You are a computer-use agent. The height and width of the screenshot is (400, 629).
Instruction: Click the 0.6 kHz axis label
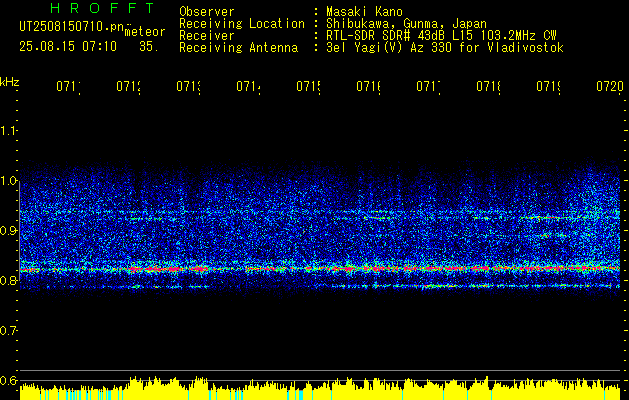click(8, 380)
